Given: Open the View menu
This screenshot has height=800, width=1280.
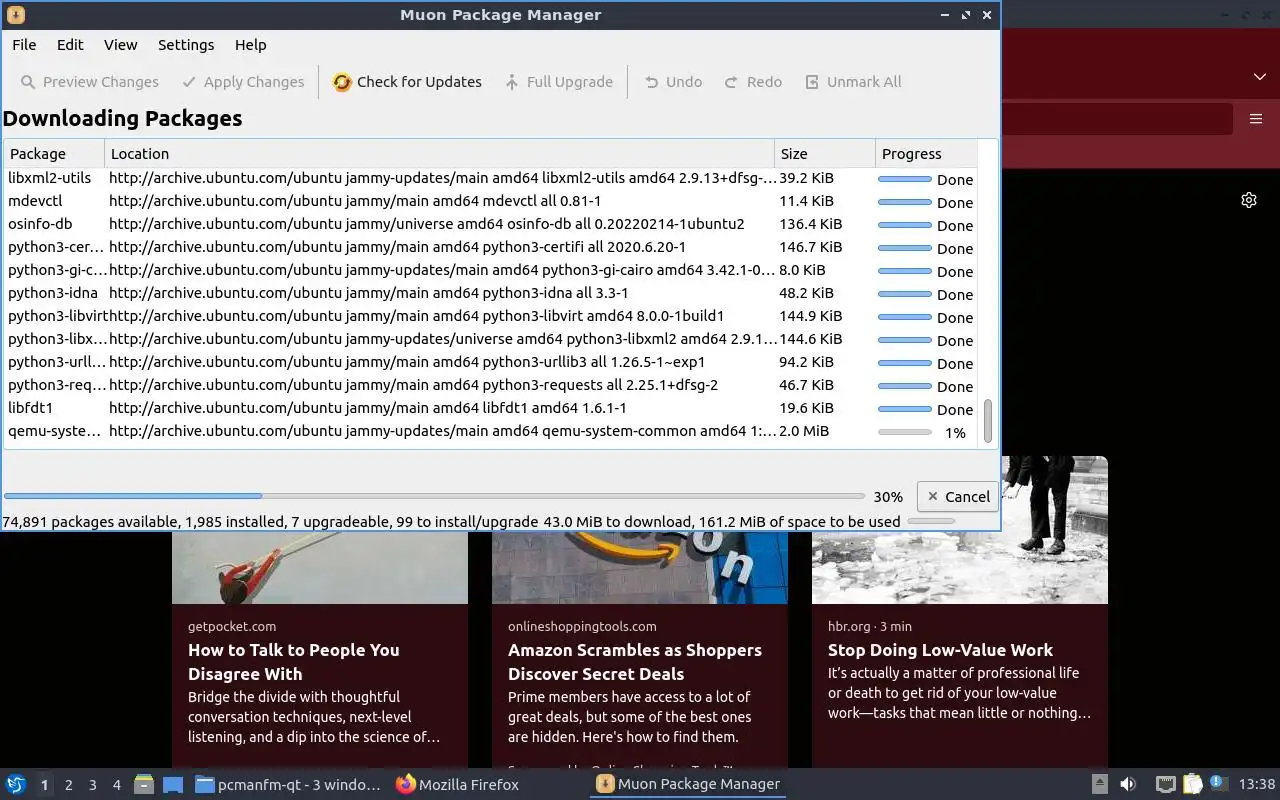Looking at the screenshot, I should coord(120,45).
